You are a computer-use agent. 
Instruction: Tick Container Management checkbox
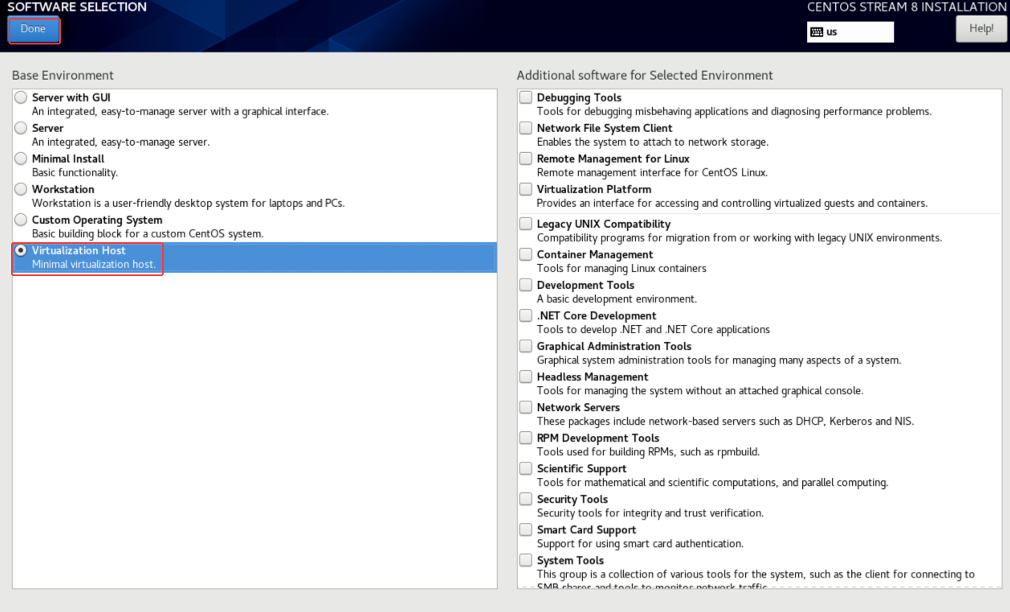(526, 254)
